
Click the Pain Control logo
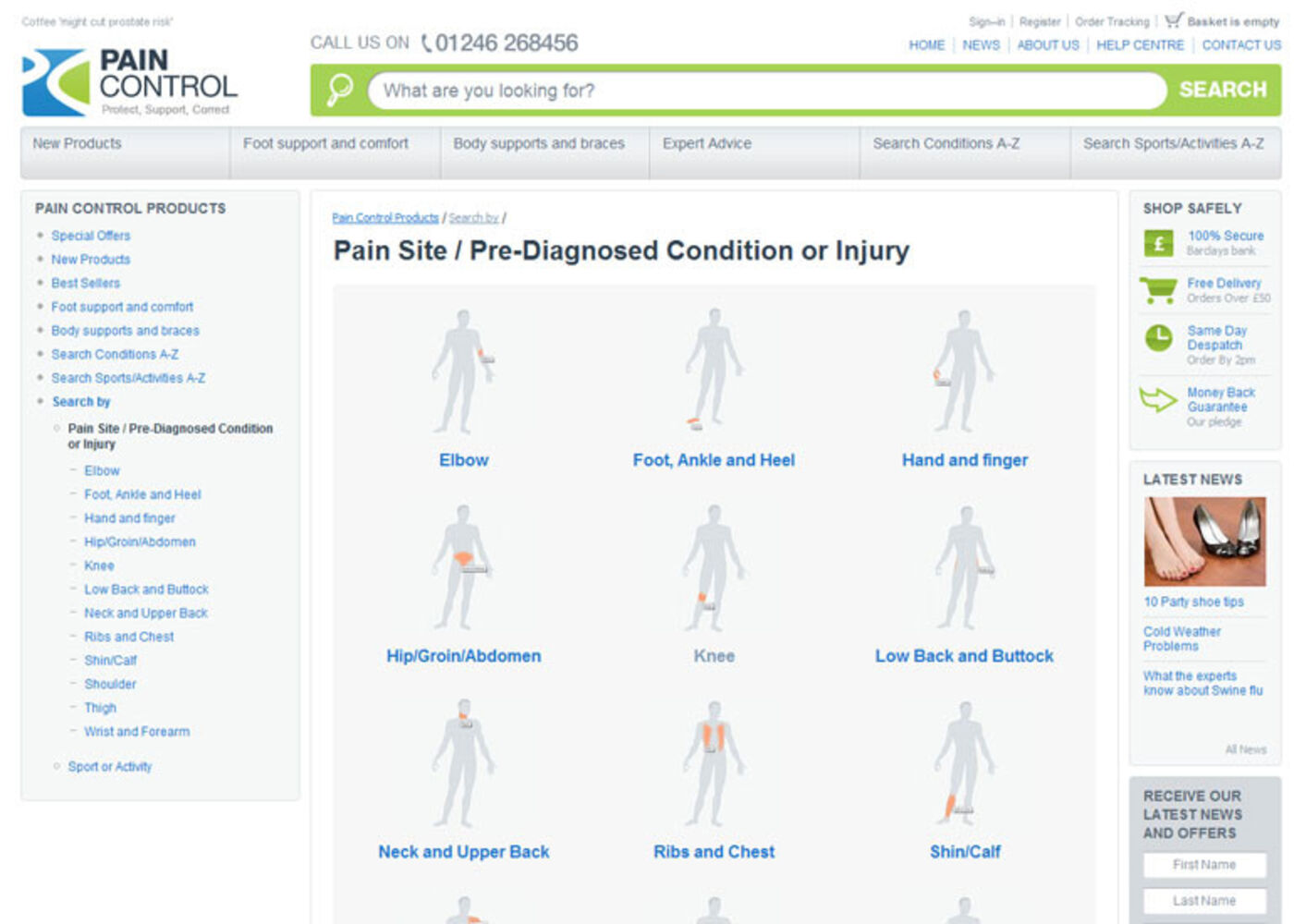(x=129, y=83)
